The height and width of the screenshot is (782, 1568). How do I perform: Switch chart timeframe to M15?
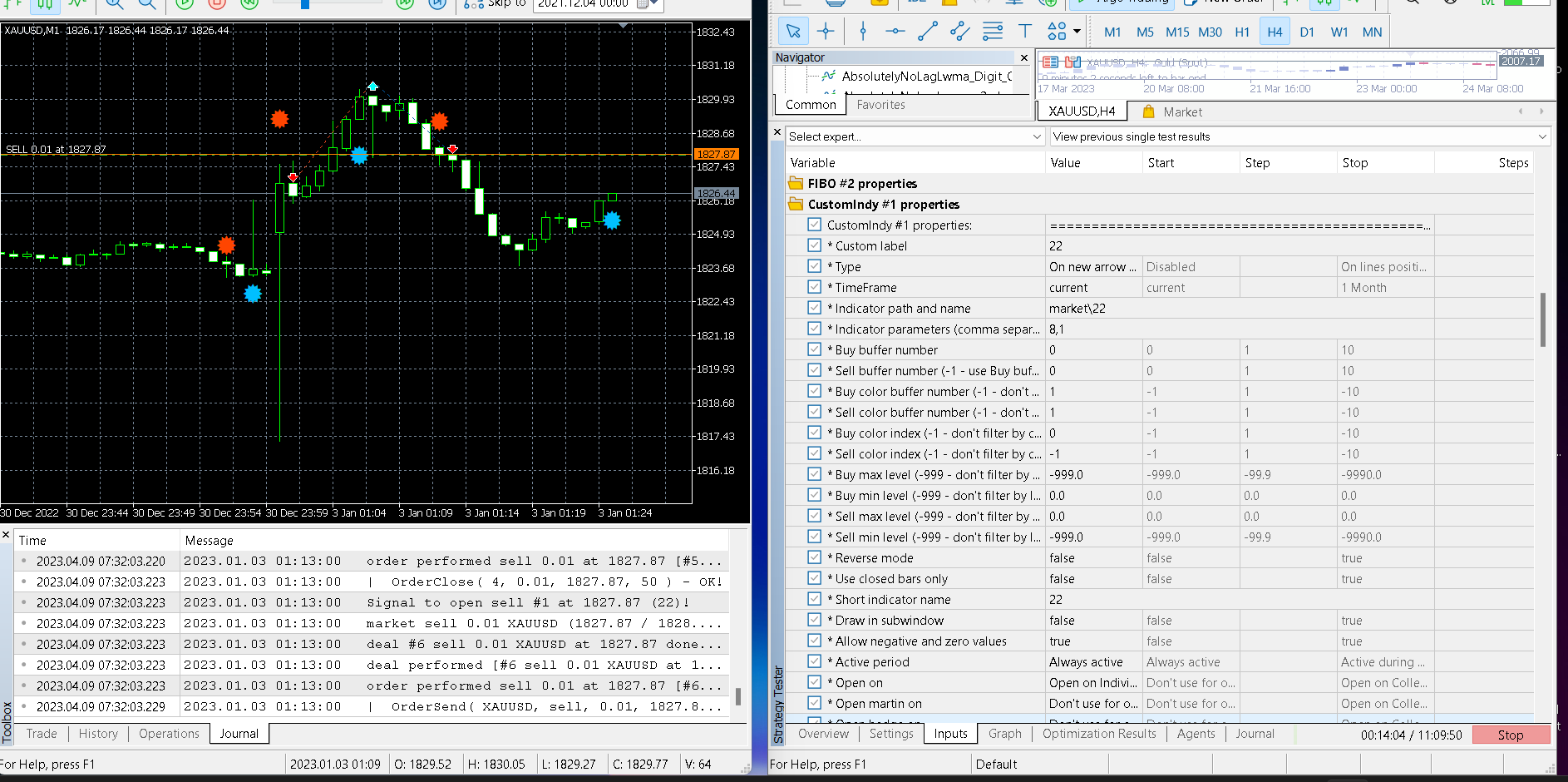click(x=1177, y=32)
